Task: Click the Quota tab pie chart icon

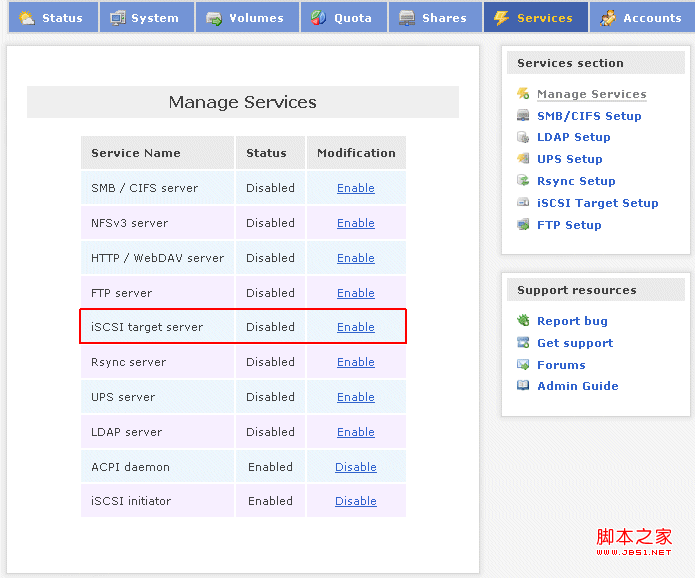Action: 318,18
